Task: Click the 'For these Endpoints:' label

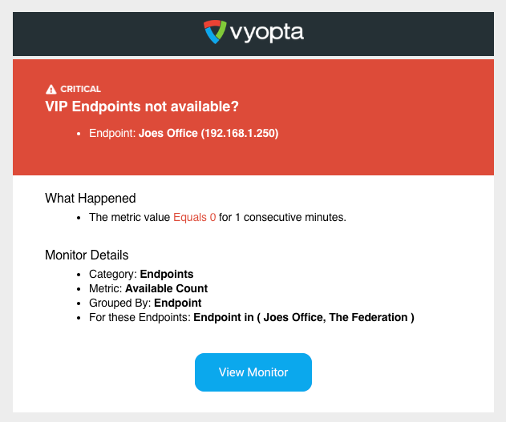Action: click(140, 317)
